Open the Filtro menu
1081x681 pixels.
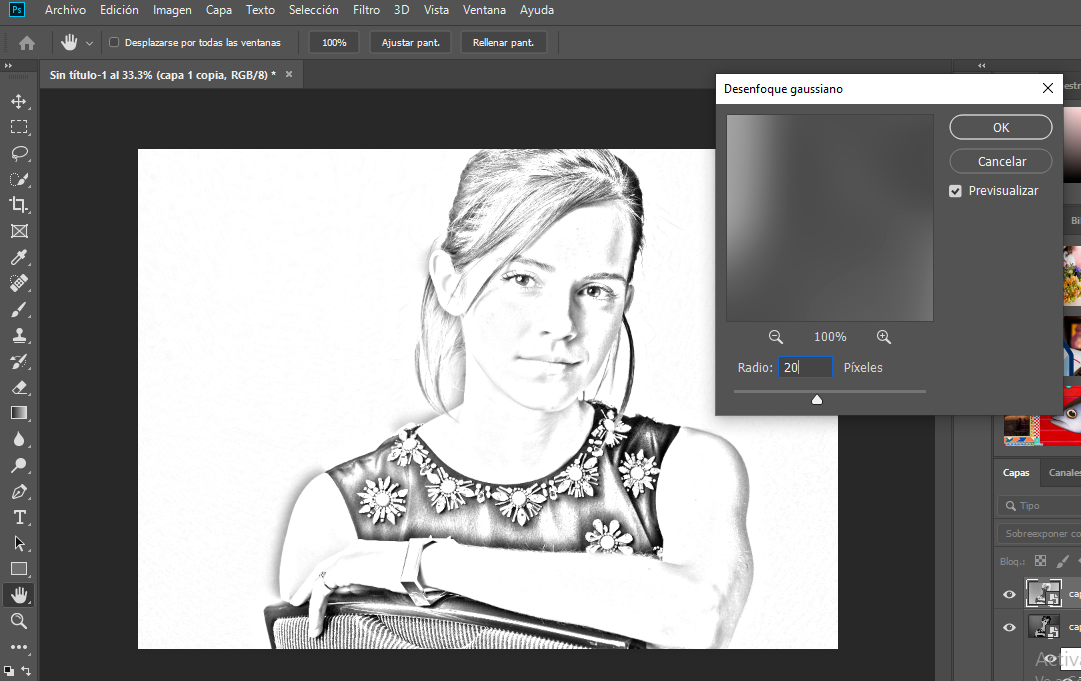[366, 10]
